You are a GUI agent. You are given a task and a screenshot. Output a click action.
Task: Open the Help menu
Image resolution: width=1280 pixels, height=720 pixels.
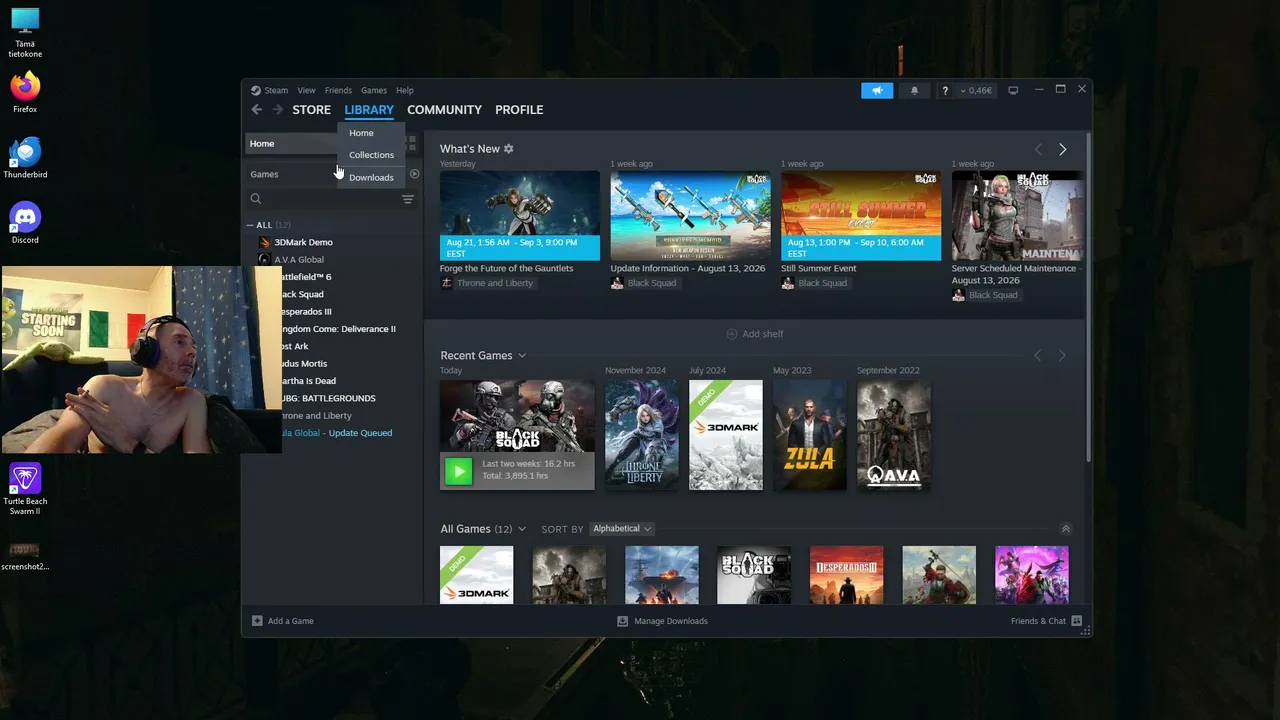[405, 90]
